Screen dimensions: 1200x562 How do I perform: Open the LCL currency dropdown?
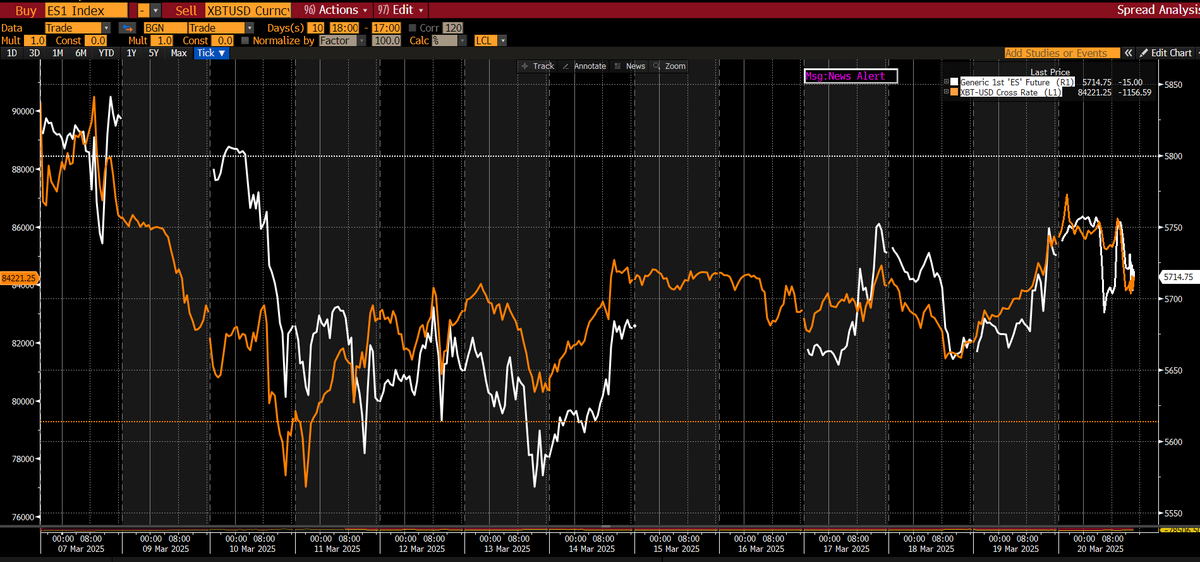click(502, 41)
